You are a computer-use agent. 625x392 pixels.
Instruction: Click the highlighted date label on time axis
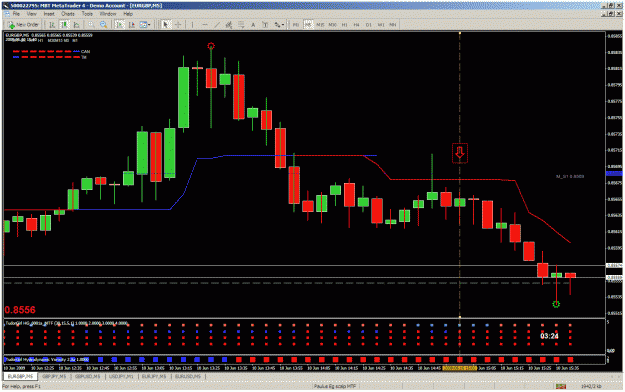pos(460,368)
